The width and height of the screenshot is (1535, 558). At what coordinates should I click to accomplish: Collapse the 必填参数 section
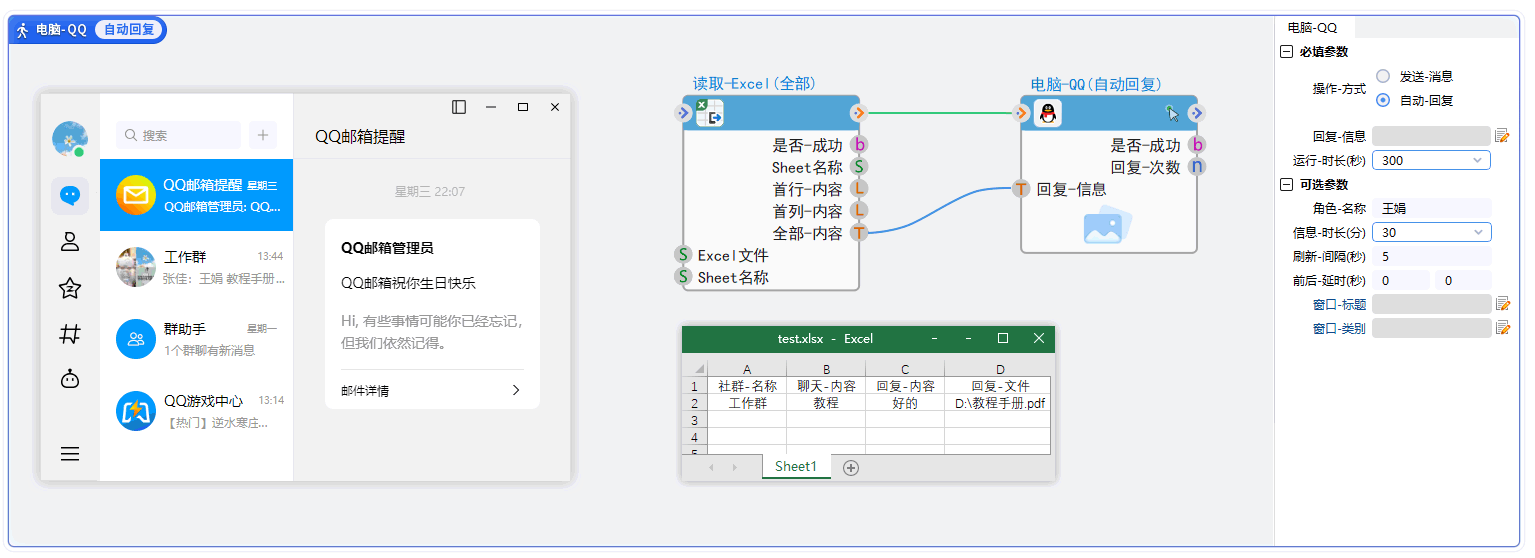click(x=1286, y=52)
